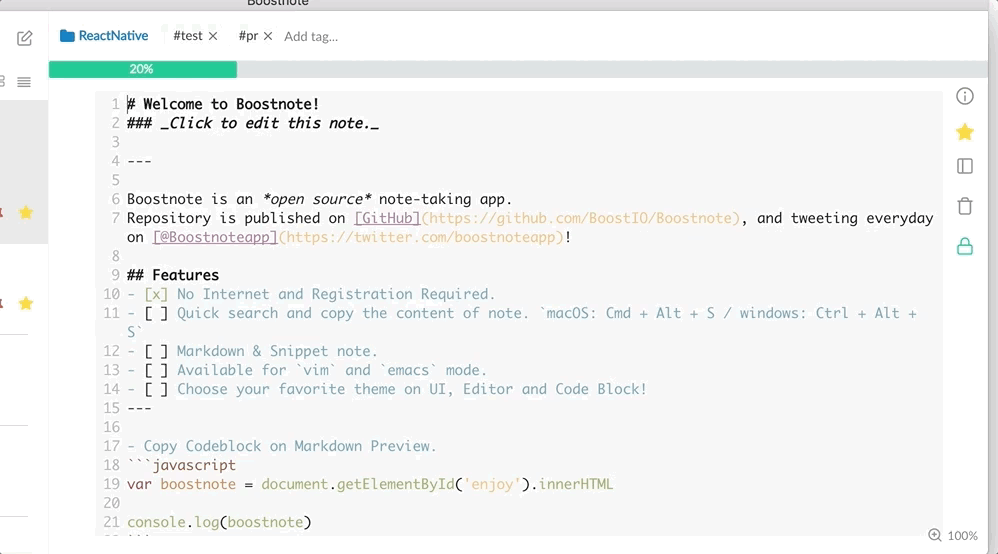Toggle the split editor layout icon
This screenshot has height=554, width=998.
point(965,166)
